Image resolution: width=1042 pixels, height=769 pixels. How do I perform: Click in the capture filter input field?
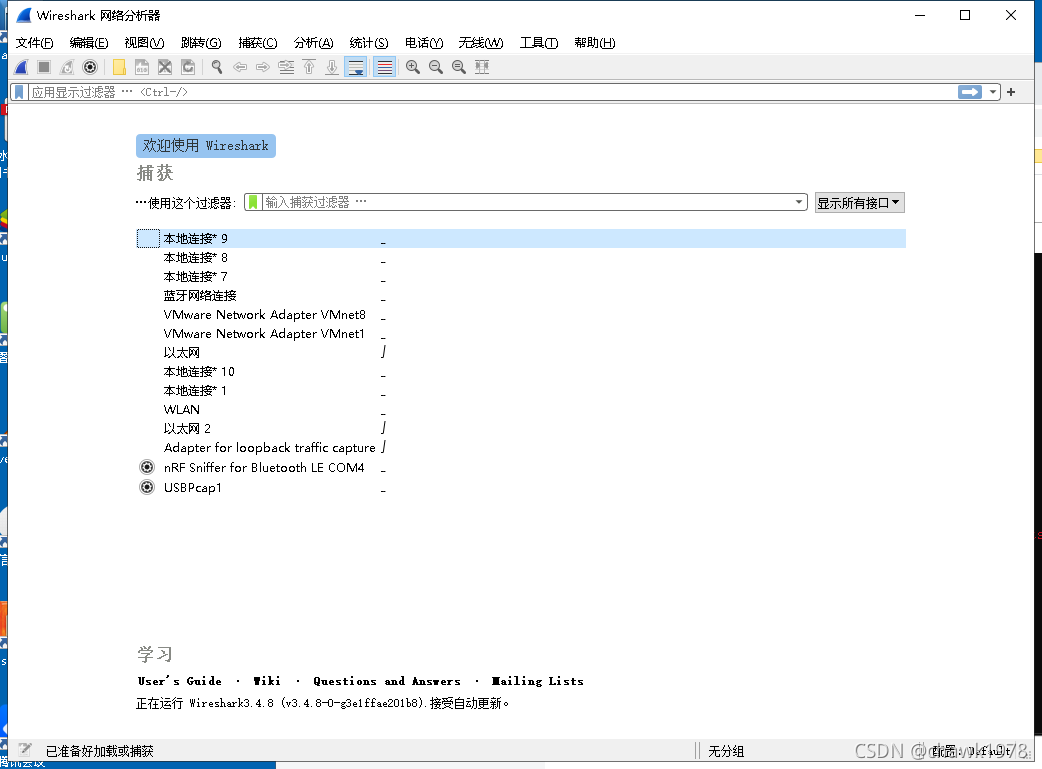(528, 202)
